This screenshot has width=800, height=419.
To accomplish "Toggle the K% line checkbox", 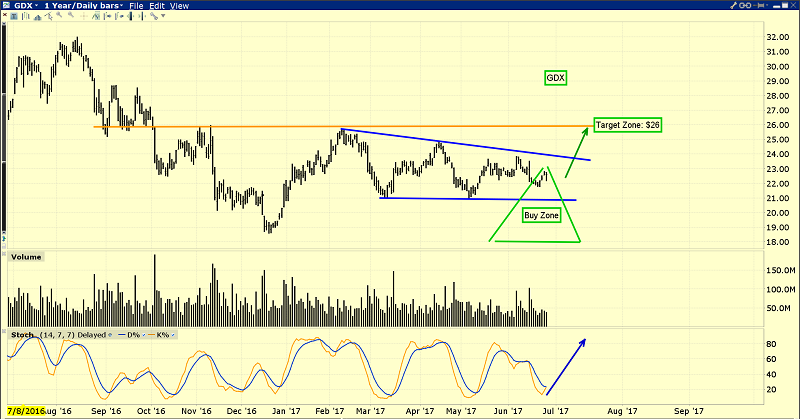I will (173, 335).
